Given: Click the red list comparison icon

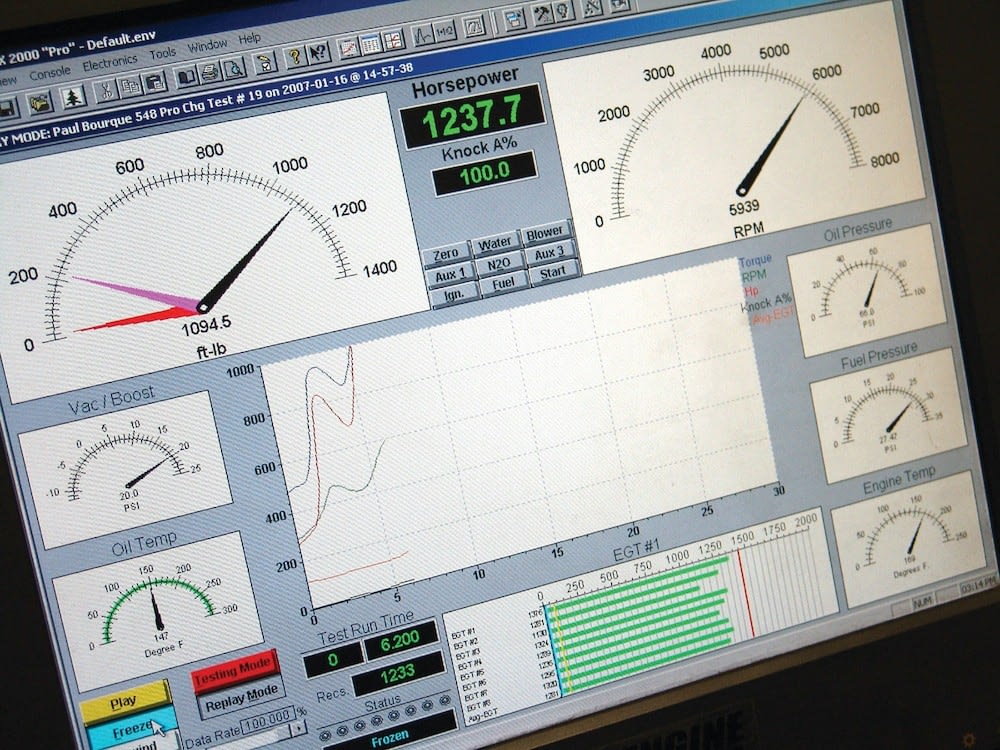Looking at the screenshot, I should (x=393, y=40).
